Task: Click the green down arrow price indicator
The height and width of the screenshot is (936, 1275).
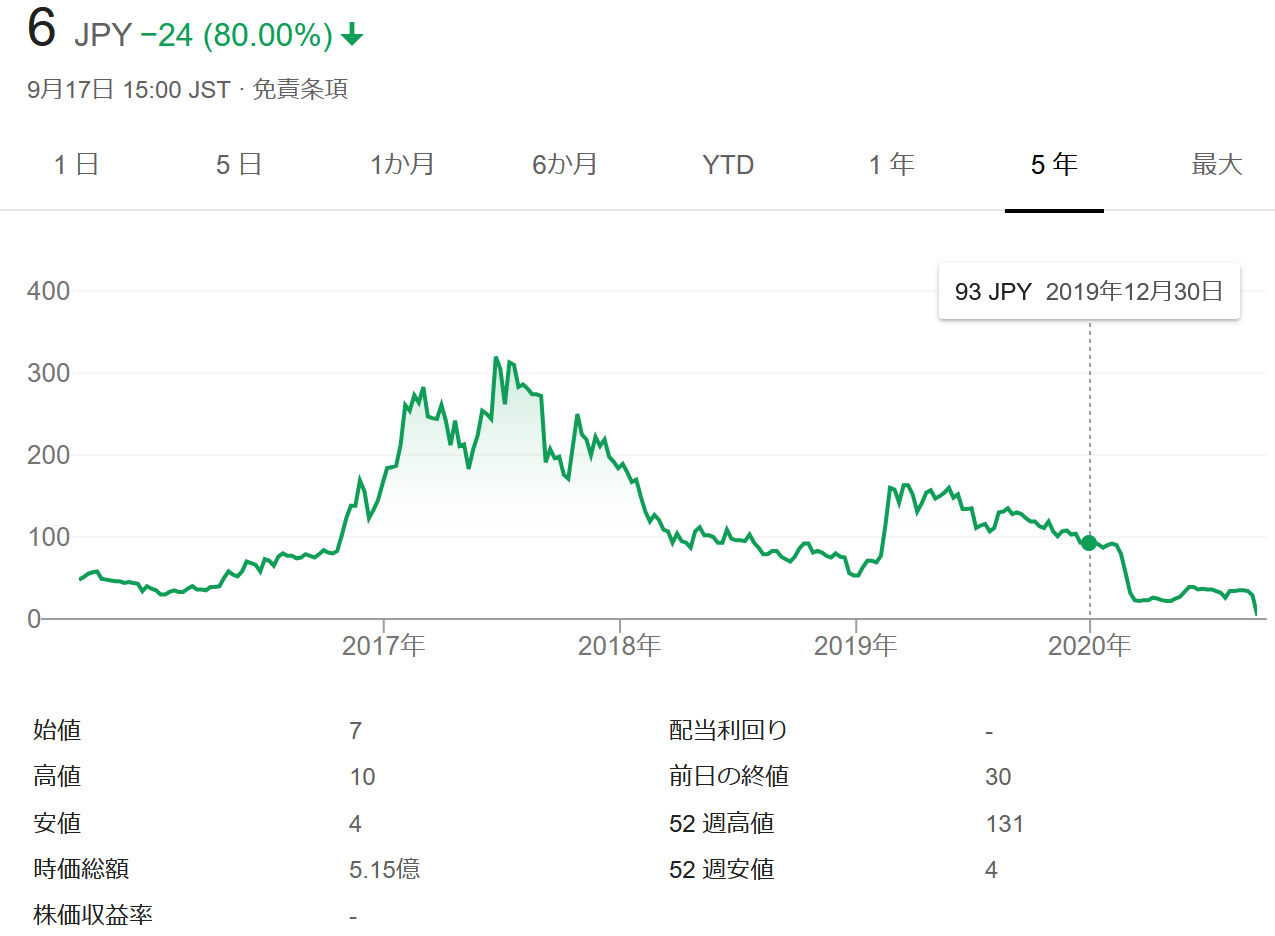Action: (352, 36)
